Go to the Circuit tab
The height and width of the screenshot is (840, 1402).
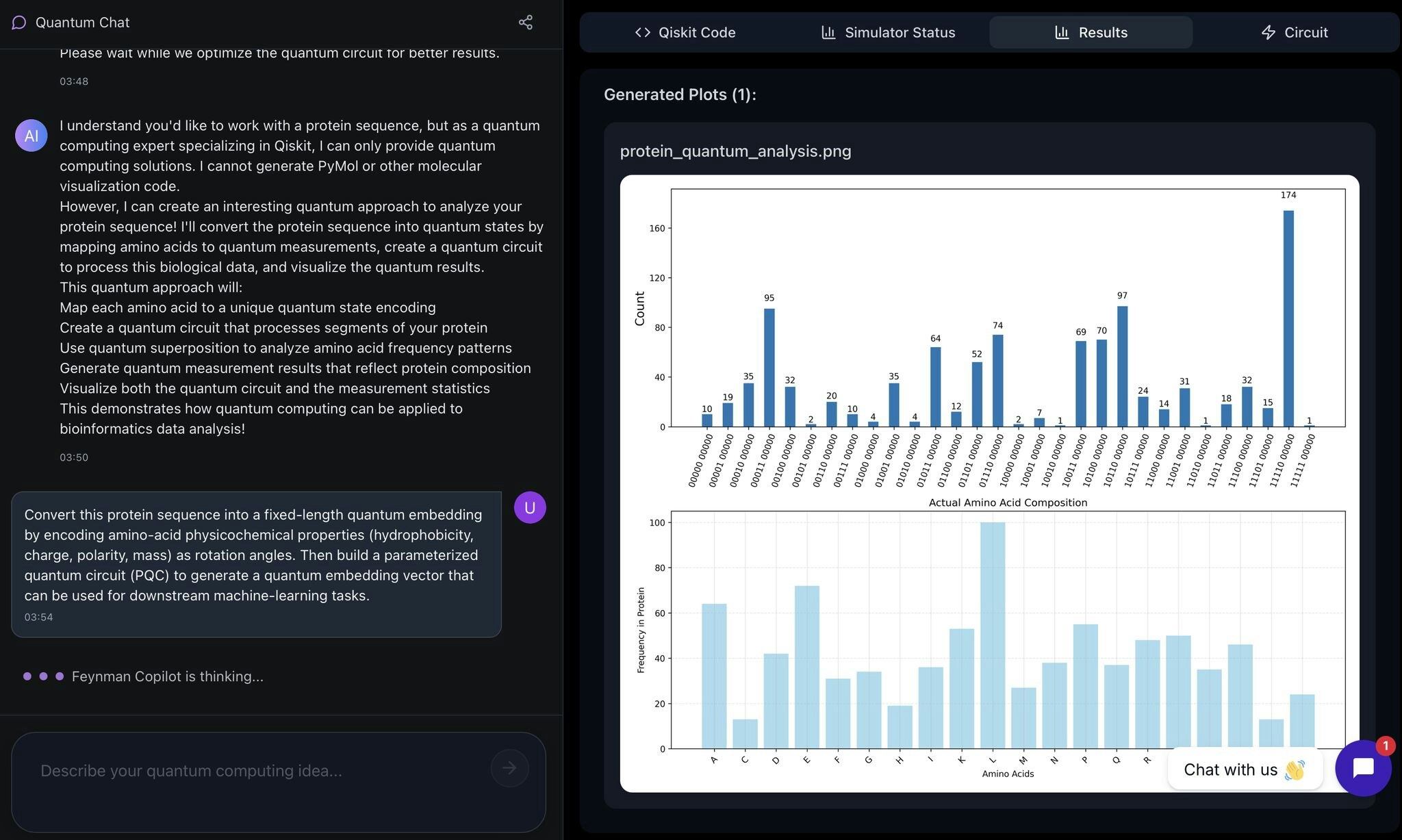click(1295, 32)
